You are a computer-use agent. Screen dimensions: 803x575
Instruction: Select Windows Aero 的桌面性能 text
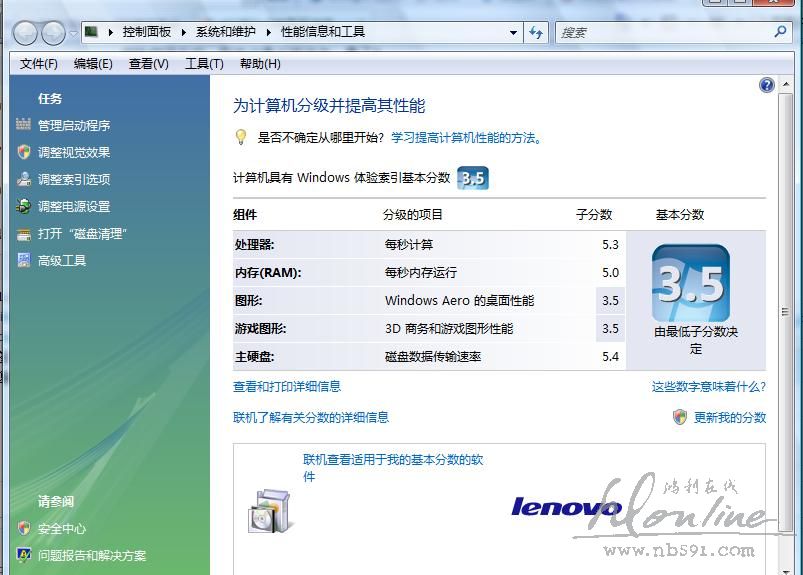tap(459, 301)
